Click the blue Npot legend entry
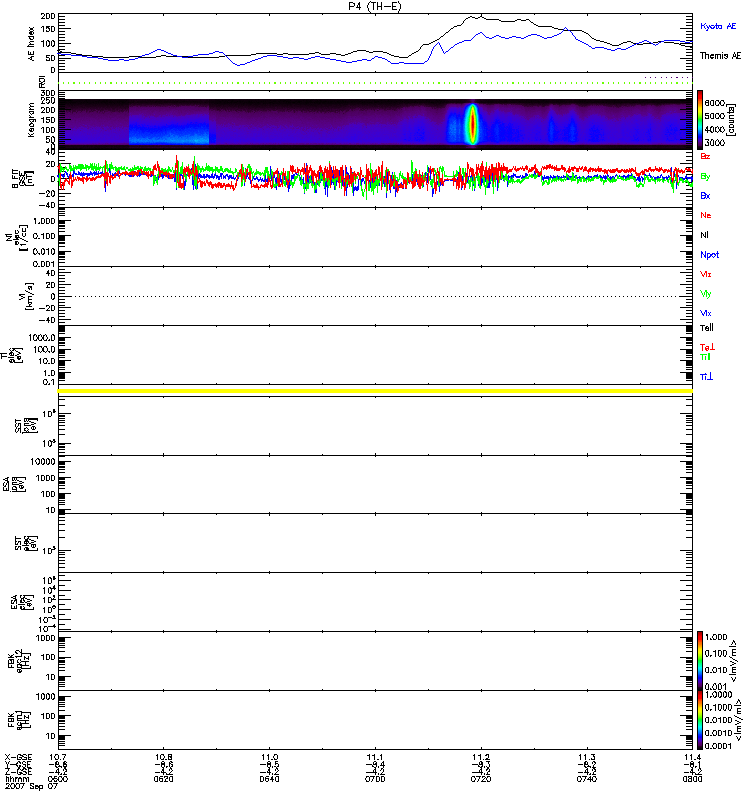This screenshot has height=800, width=750. pyautogui.click(x=710, y=255)
